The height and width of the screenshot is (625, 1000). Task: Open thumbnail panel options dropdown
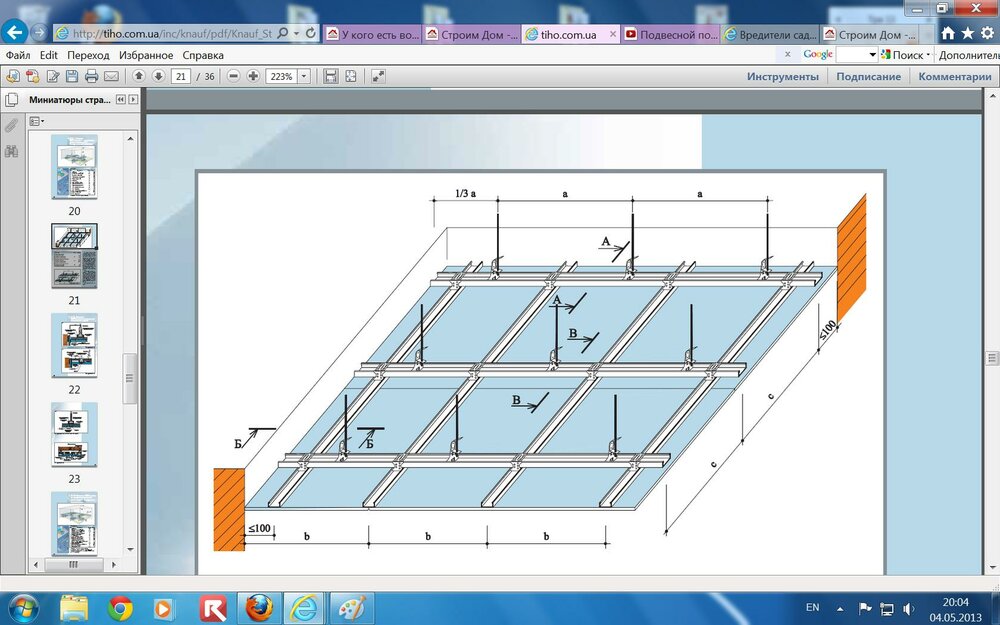37,121
